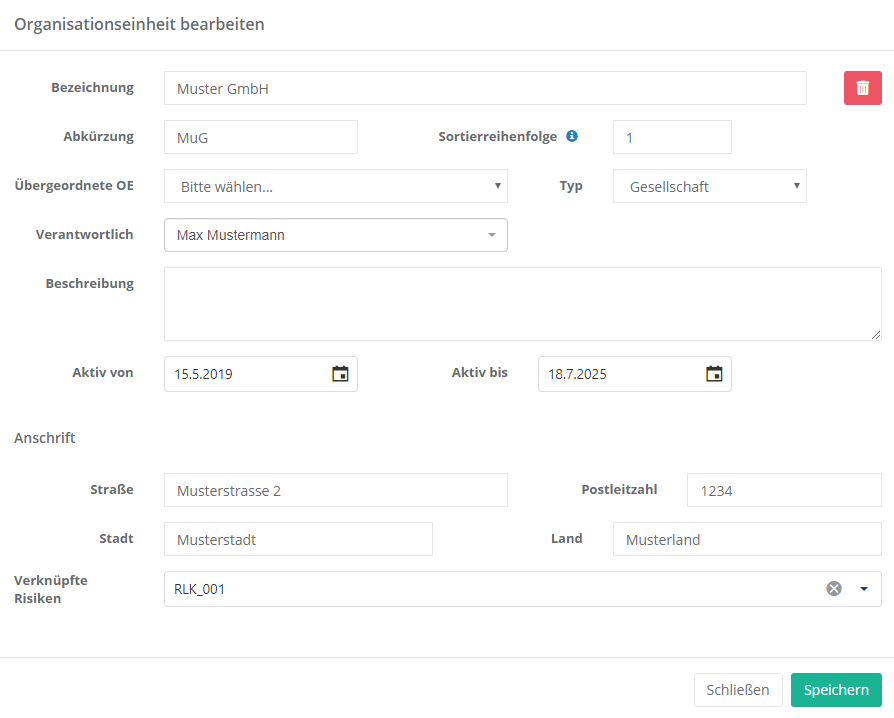The image size is (894, 718).
Task: Open the Übergeordnete OE dropdown
Action: pos(335,186)
